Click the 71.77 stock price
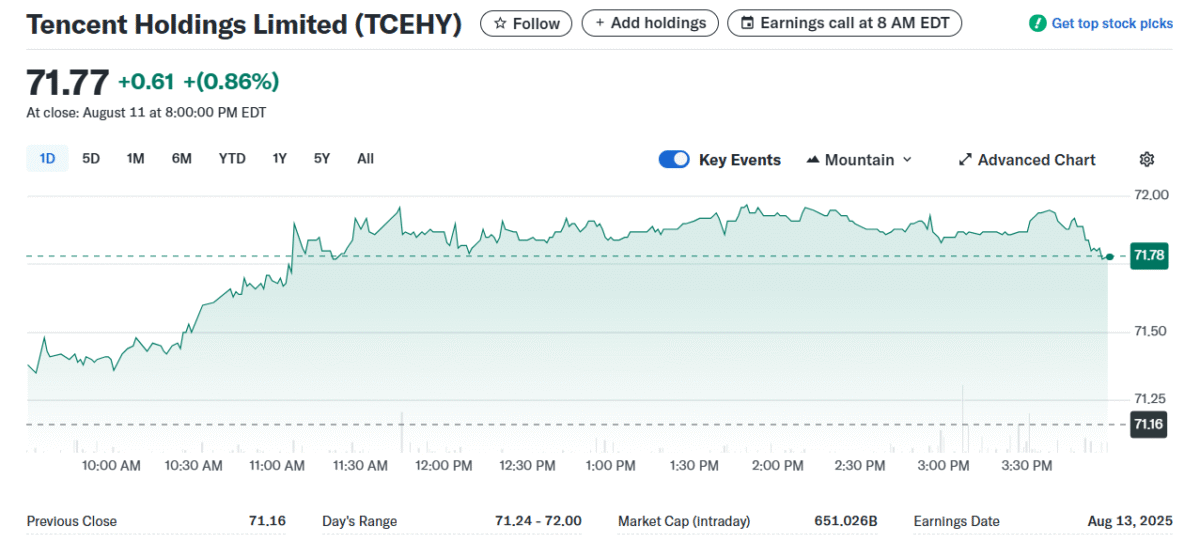The image size is (1200, 542). (67, 82)
